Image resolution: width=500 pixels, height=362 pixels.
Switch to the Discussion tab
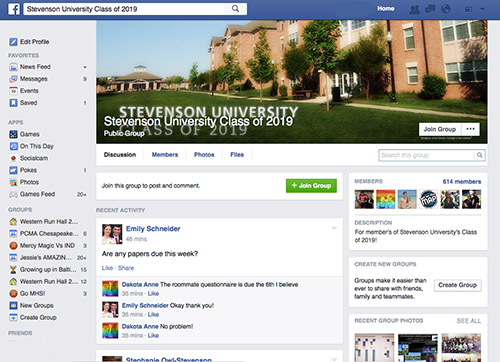point(120,155)
